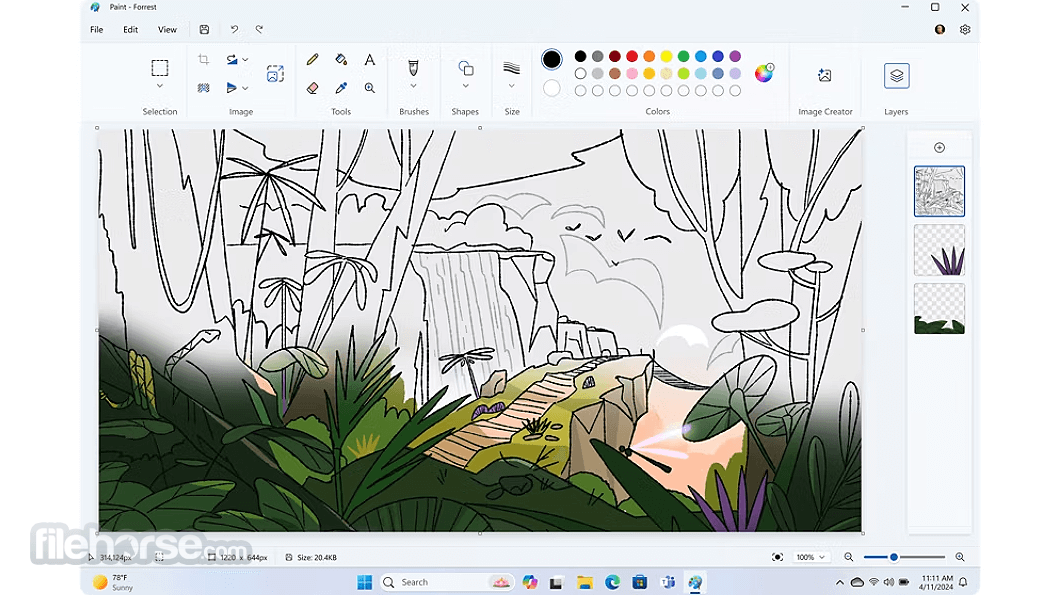Select the Color picker eyedropper tool
The image size is (1061, 595).
pyautogui.click(x=341, y=88)
